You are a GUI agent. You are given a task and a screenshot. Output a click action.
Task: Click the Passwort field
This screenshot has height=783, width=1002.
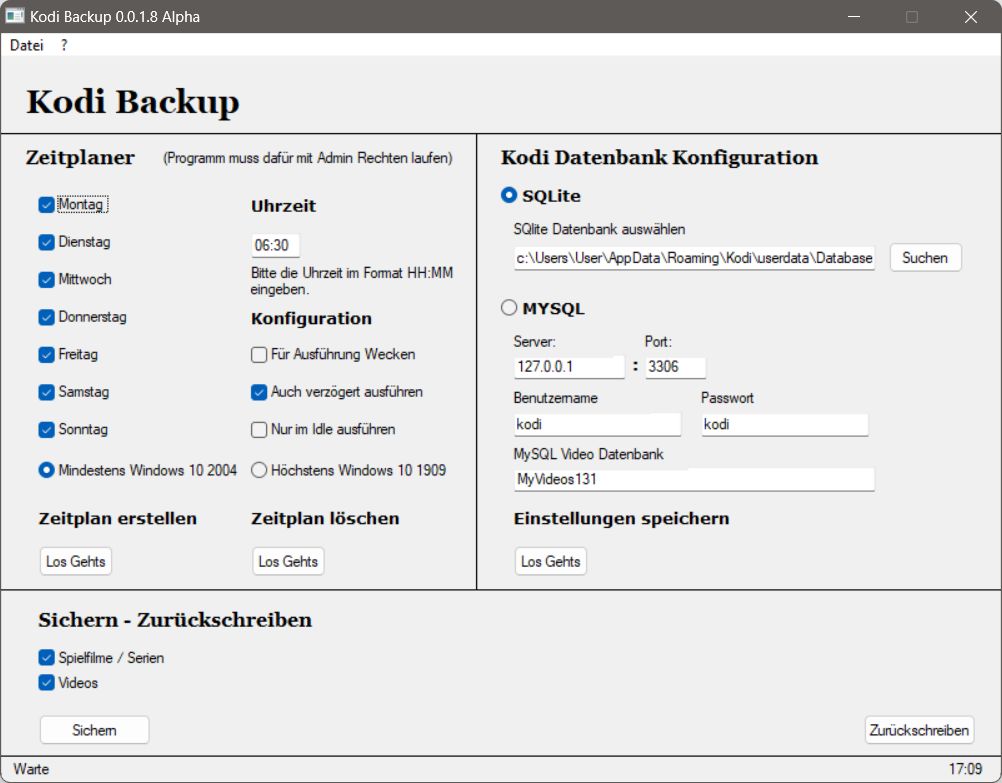pos(785,424)
